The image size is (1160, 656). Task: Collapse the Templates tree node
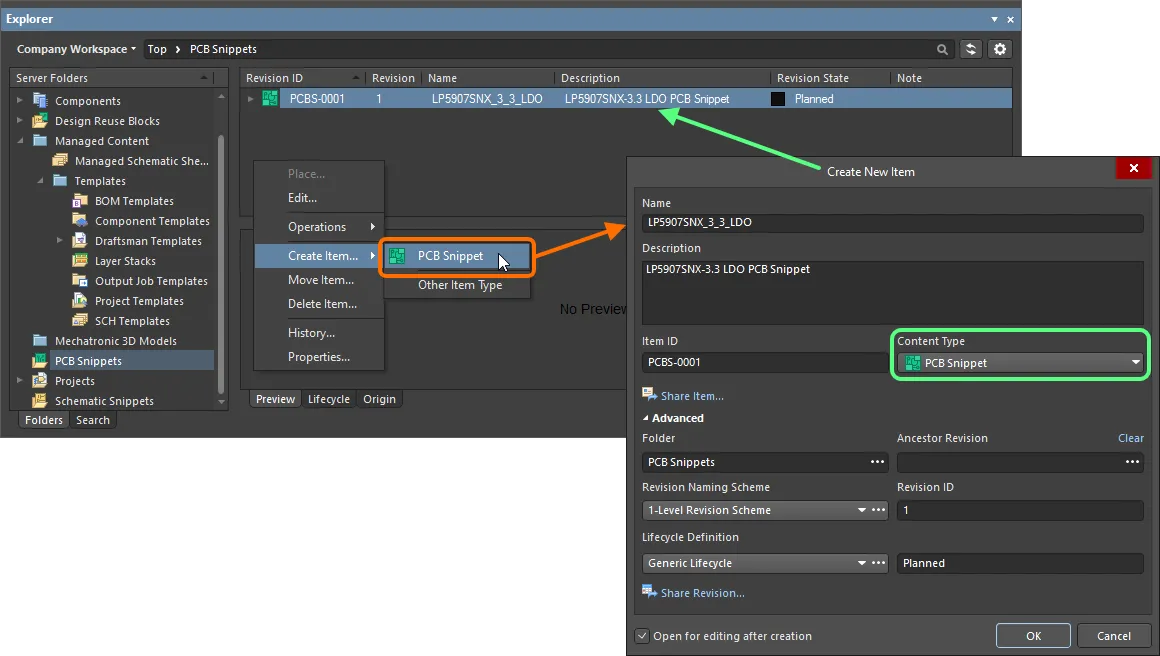[x=40, y=180]
